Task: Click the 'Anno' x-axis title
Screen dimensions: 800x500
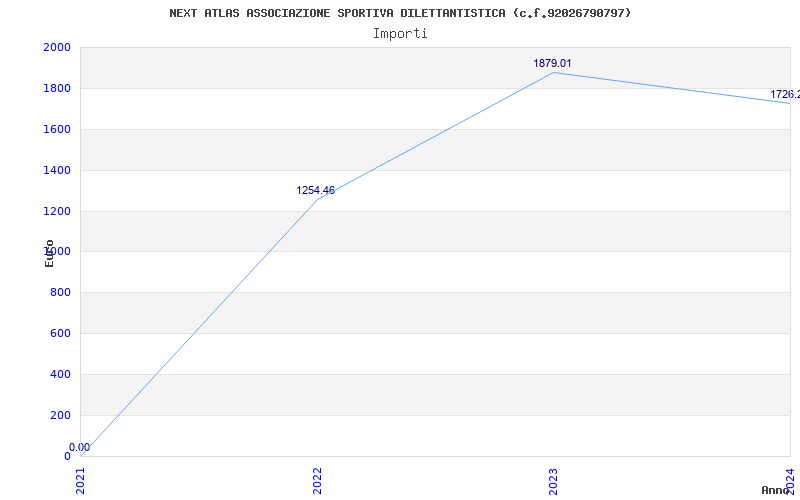Action: (x=776, y=490)
